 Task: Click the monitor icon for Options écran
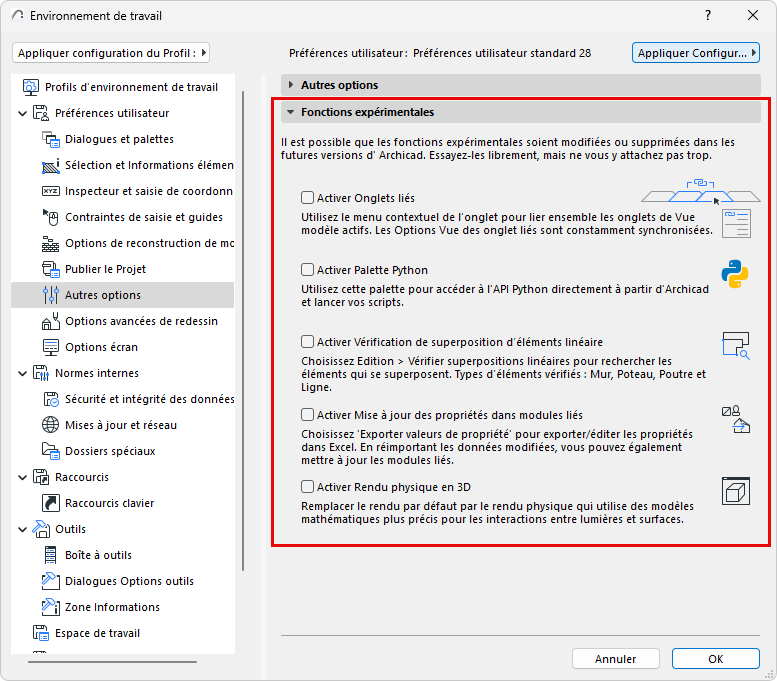coord(51,347)
